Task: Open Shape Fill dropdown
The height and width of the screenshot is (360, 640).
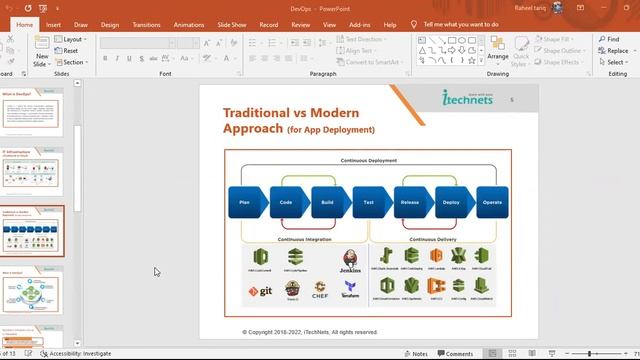Action: 554,39
